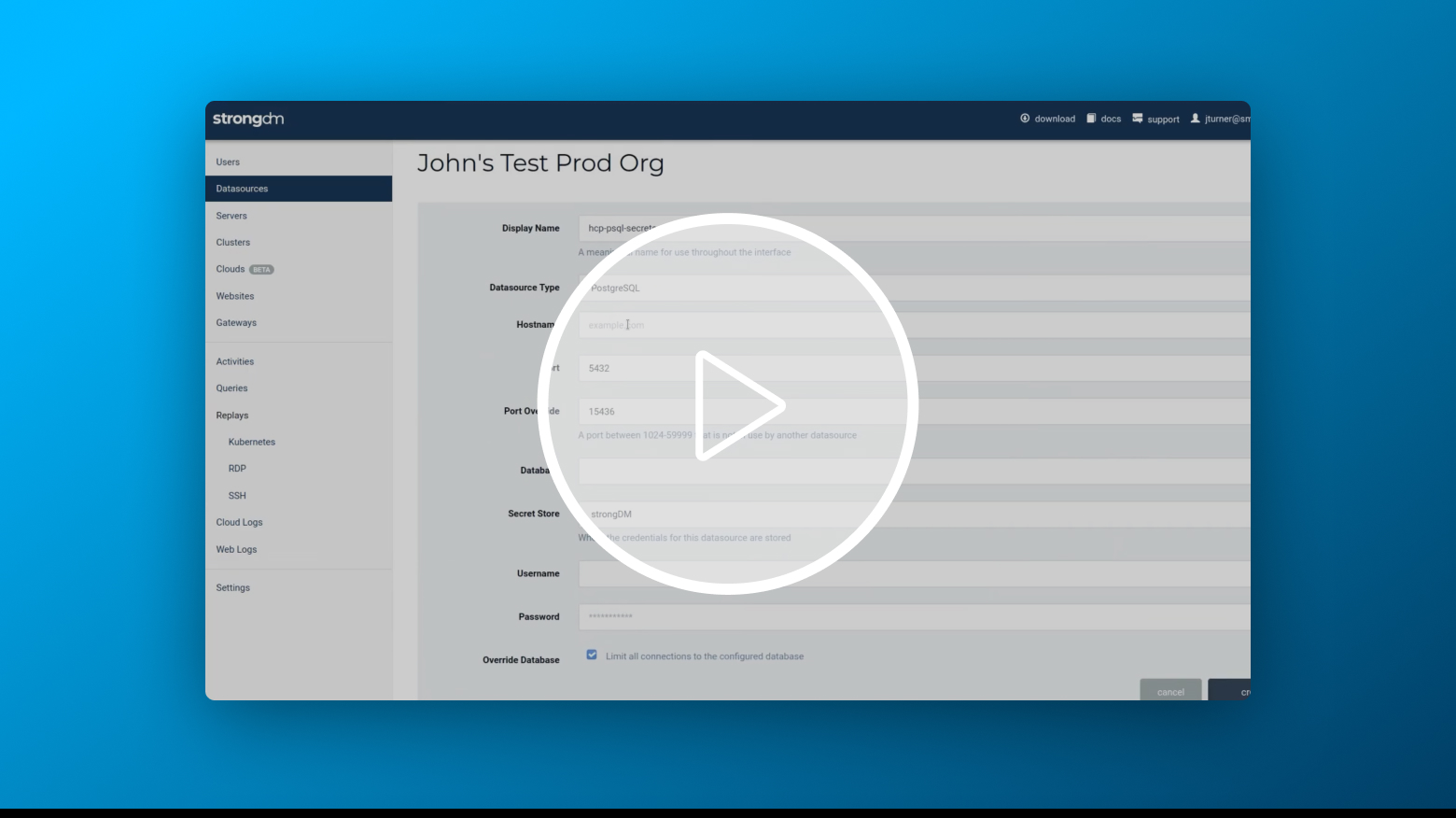Open Queries in the sidebar

(232, 388)
